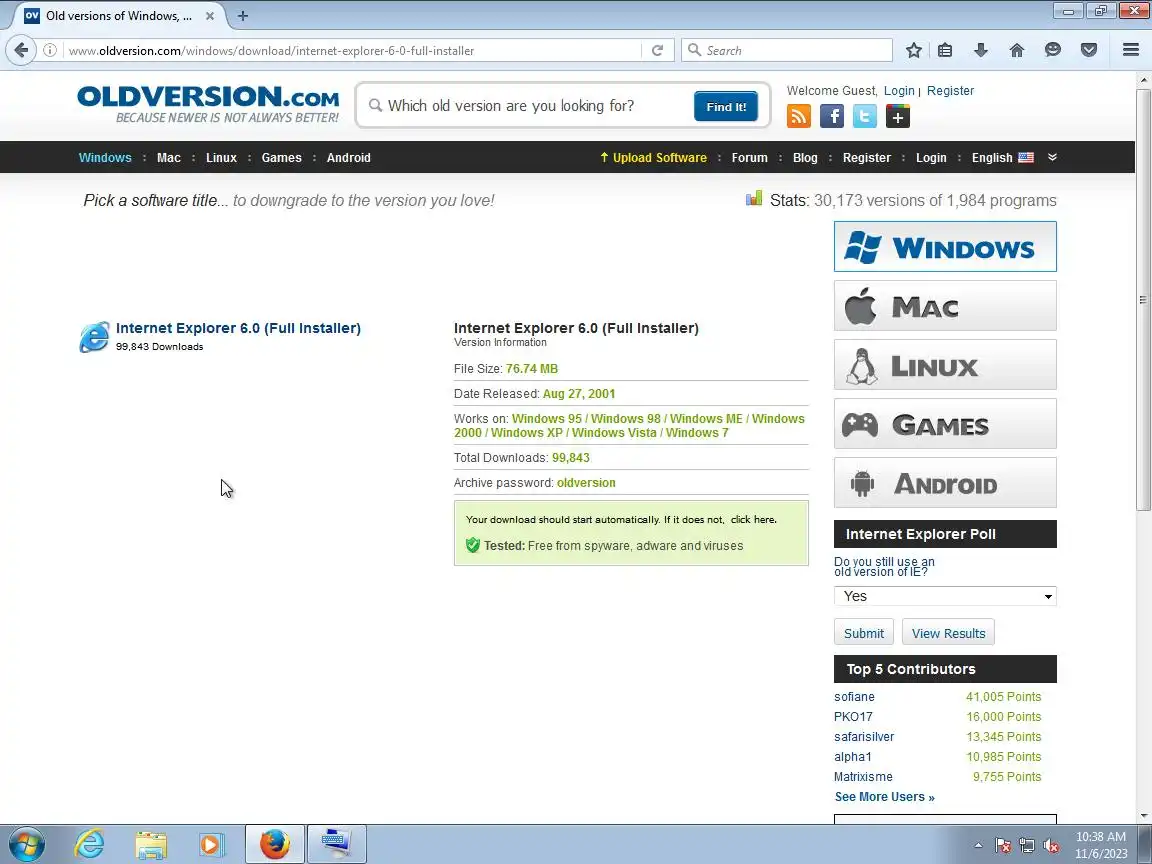The width and height of the screenshot is (1152, 864).
Task: View site information icon in address bar
Action: (x=49, y=50)
